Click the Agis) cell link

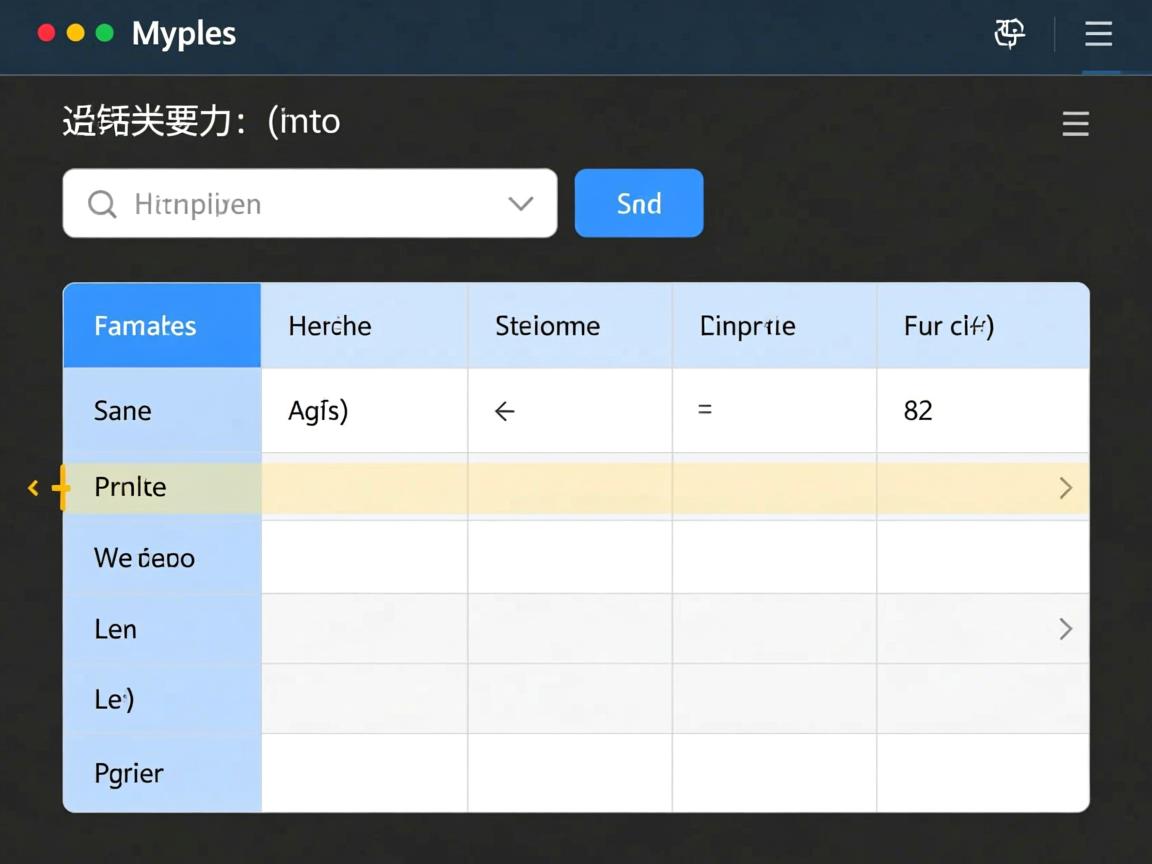click(318, 411)
